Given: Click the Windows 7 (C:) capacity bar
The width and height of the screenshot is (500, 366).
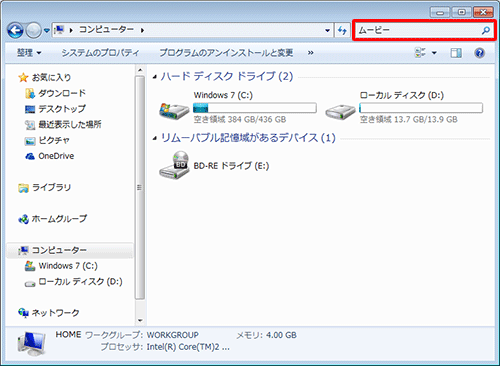Looking at the screenshot, I should pyautogui.click(x=255, y=108).
